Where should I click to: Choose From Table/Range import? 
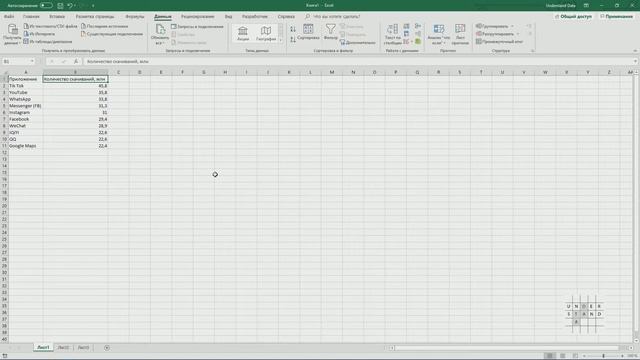click(x=48, y=42)
